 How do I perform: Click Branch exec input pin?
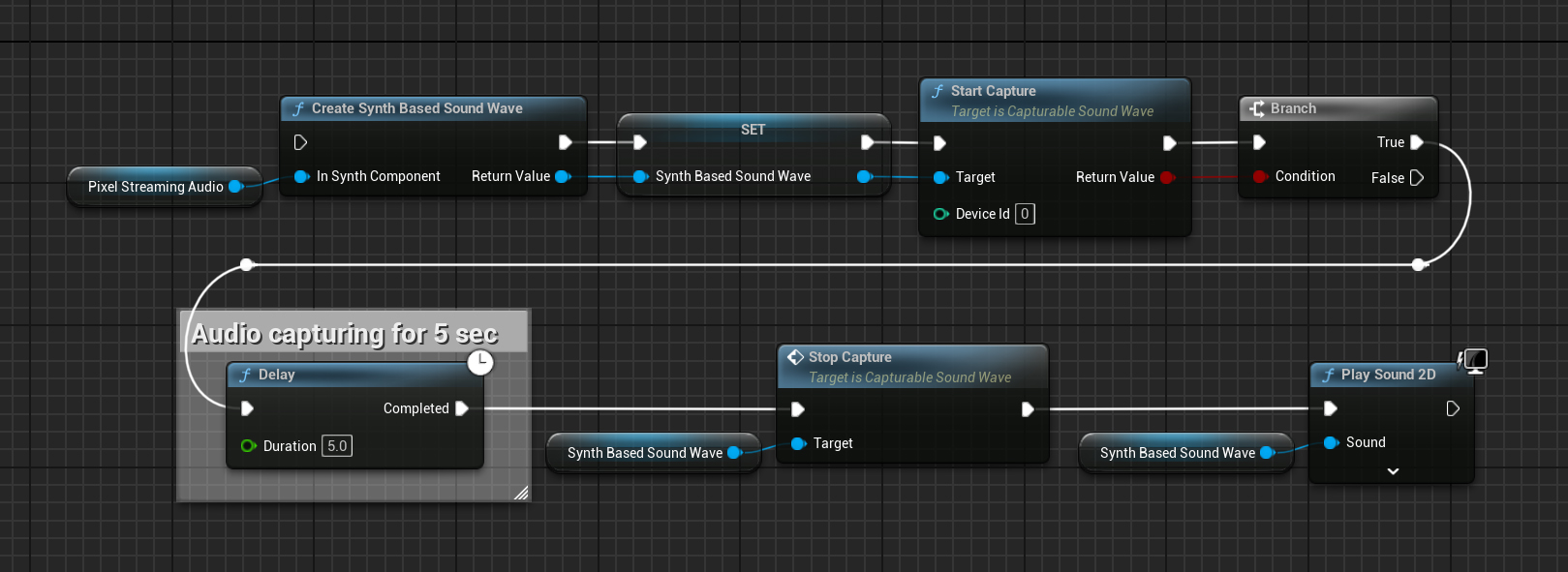click(x=1259, y=142)
